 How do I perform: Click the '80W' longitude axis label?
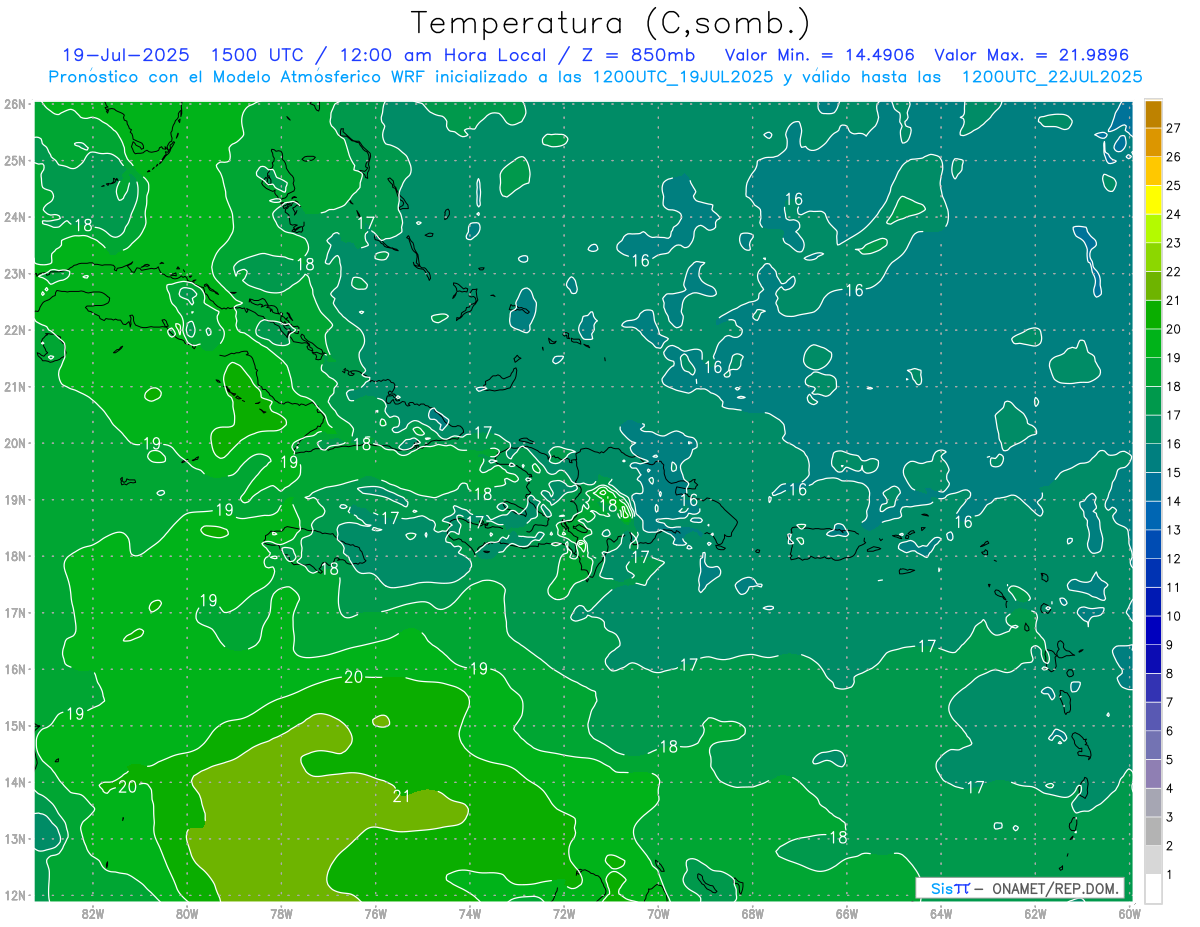pyautogui.click(x=187, y=913)
